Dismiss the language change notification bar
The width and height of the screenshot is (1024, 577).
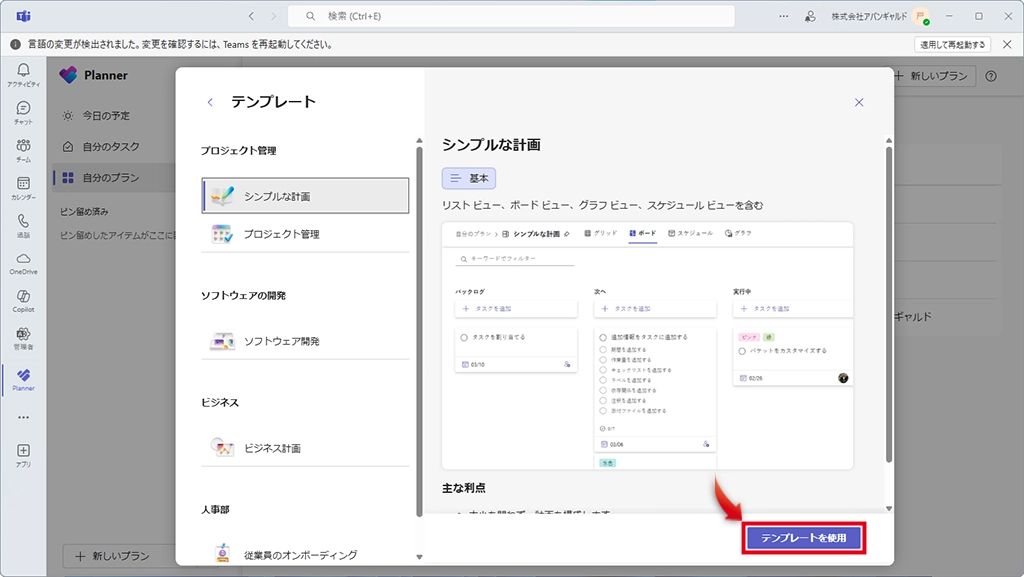(1007, 44)
